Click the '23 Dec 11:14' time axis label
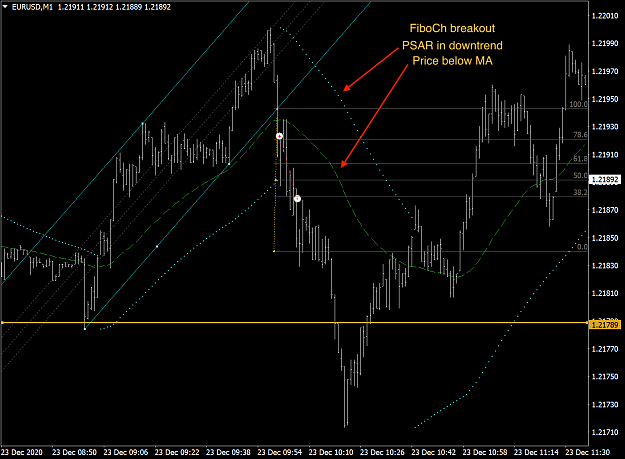Image resolution: width=625 pixels, height=459 pixels. (x=536, y=452)
